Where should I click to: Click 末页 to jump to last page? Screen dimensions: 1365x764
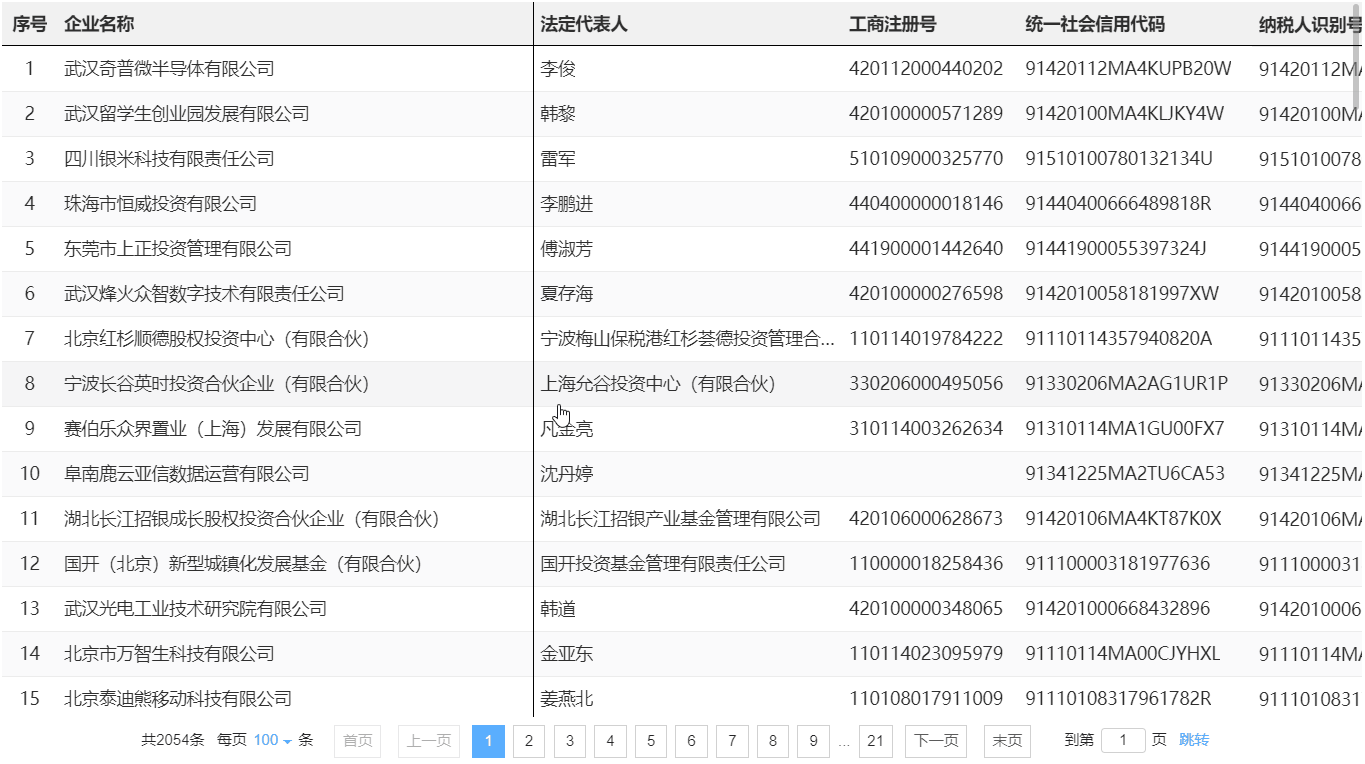point(1006,741)
